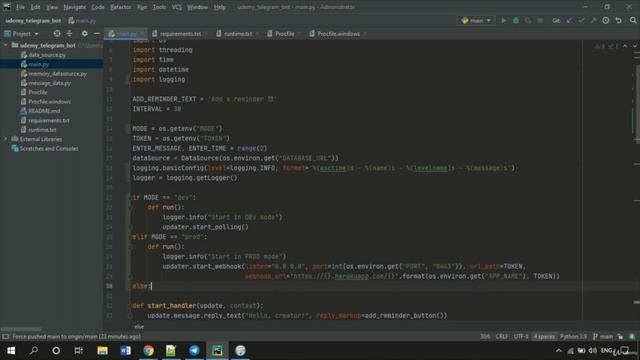The image size is (640, 360).
Task: Click main.py breadcrumb in navigation bar
Action: point(82,20)
